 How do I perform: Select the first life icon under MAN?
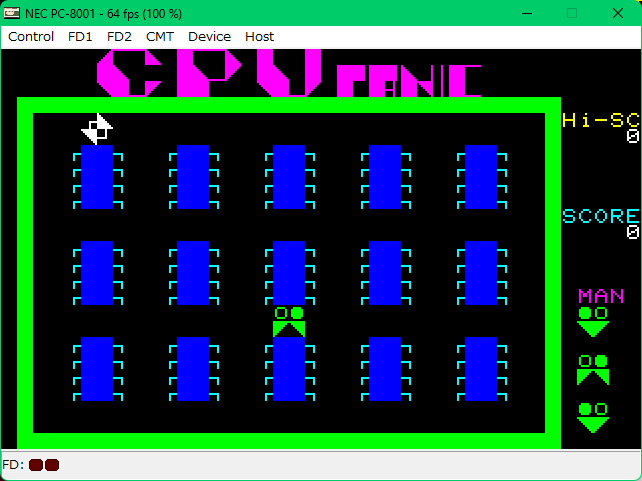pyautogui.click(x=593, y=321)
